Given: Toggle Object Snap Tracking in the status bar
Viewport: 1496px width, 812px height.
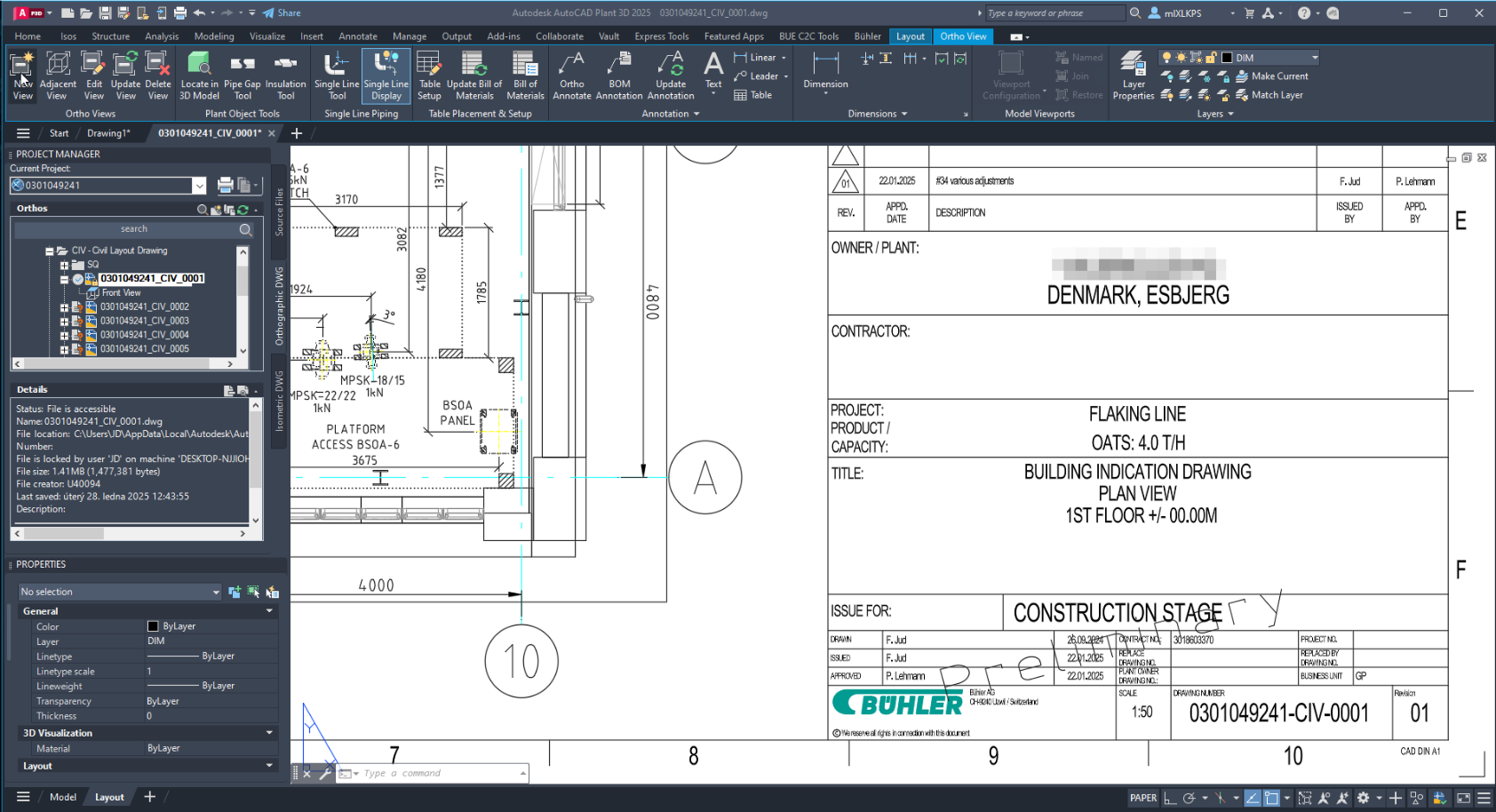Looking at the screenshot, I should (x=1252, y=798).
